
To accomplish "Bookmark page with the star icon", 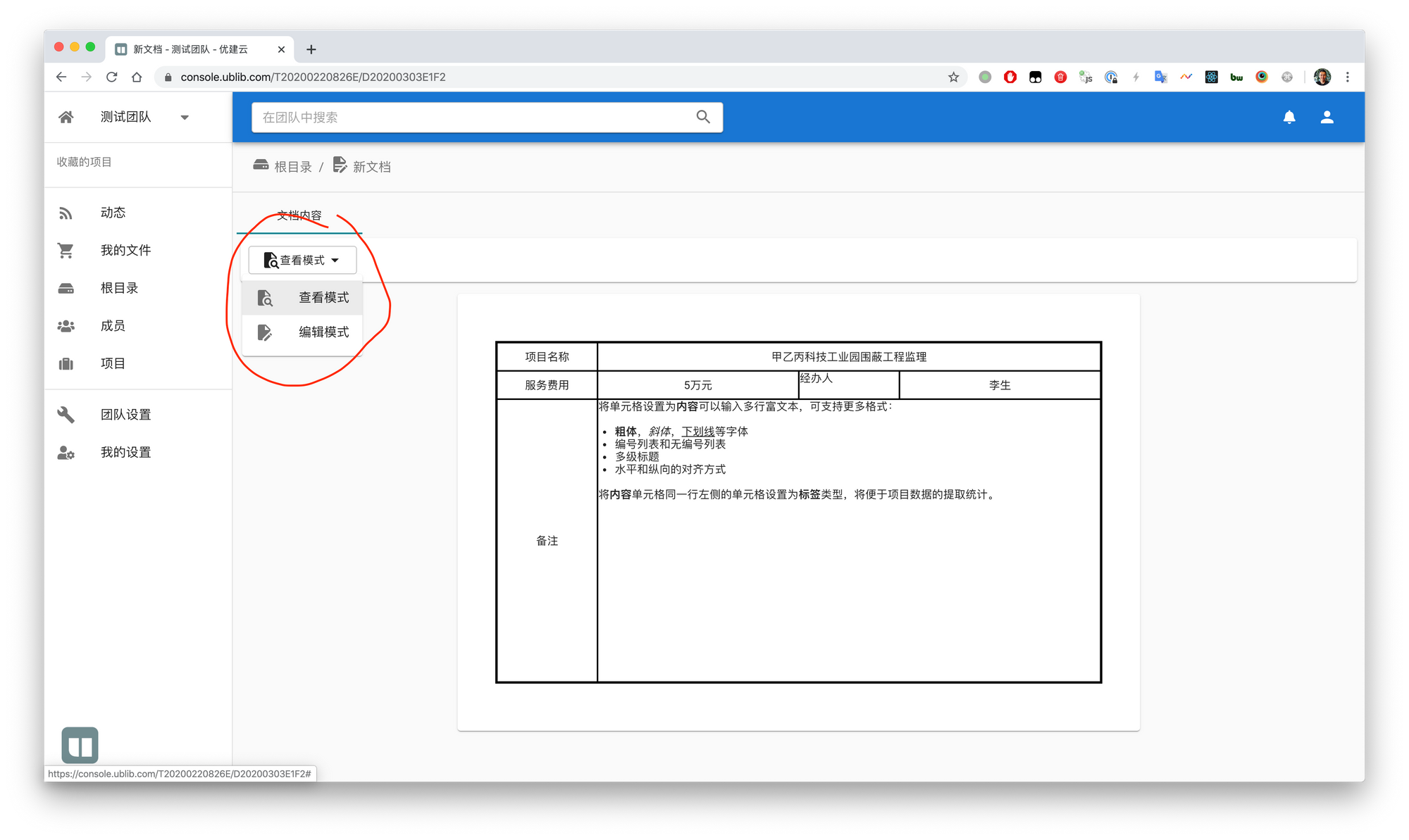I will tap(953, 77).
